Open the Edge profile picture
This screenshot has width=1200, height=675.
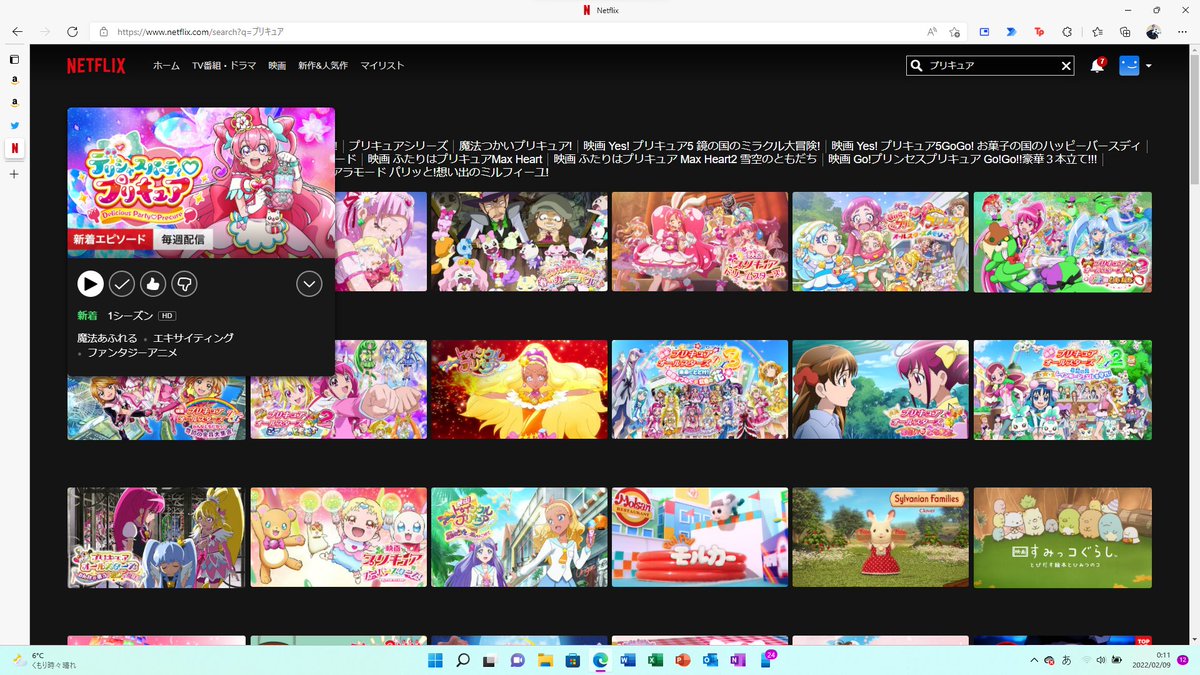[1153, 32]
